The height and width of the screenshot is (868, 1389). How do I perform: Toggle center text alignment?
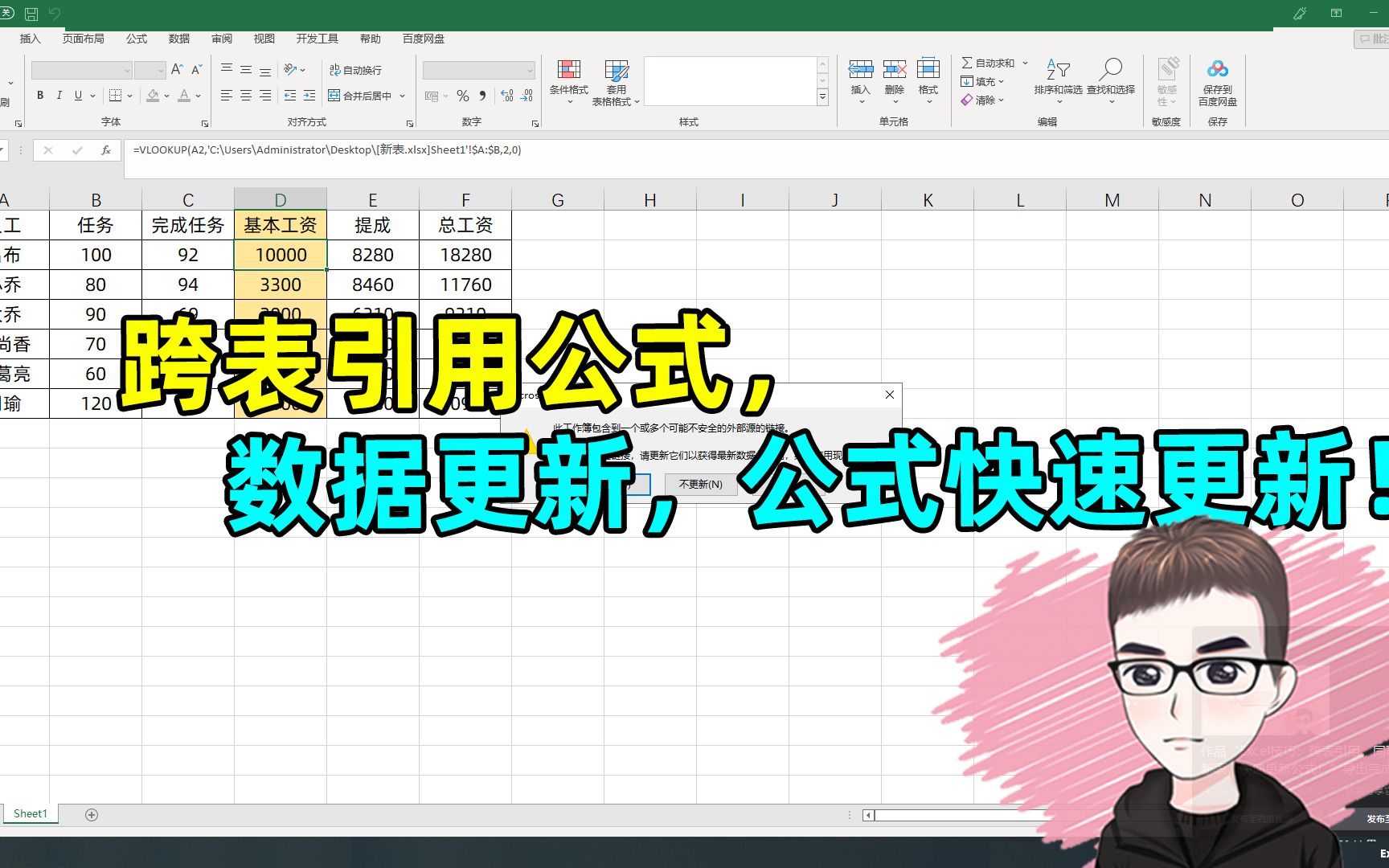point(246,96)
